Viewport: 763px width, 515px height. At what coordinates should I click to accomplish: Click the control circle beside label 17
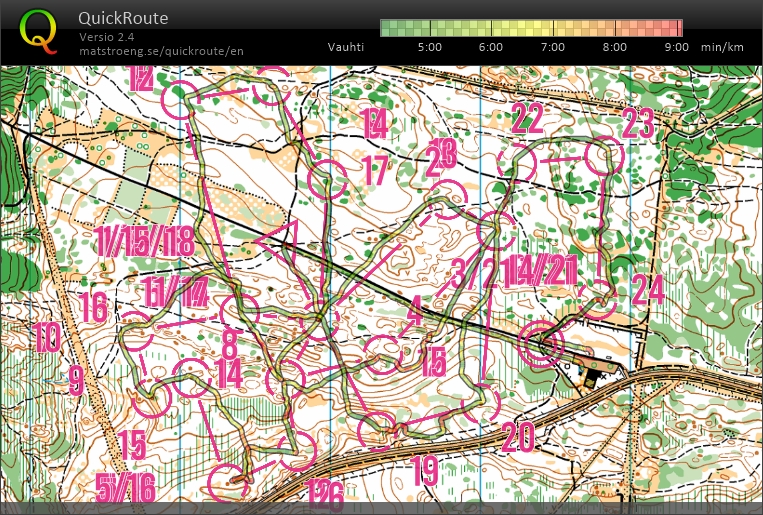[x=327, y=181]
